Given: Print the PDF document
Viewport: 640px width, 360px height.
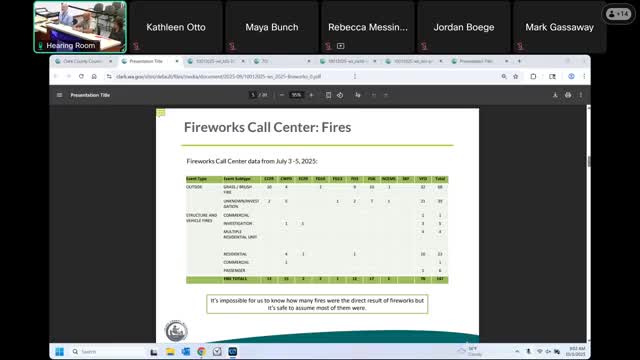Looking at the screenshot, I should coord(568,95).
